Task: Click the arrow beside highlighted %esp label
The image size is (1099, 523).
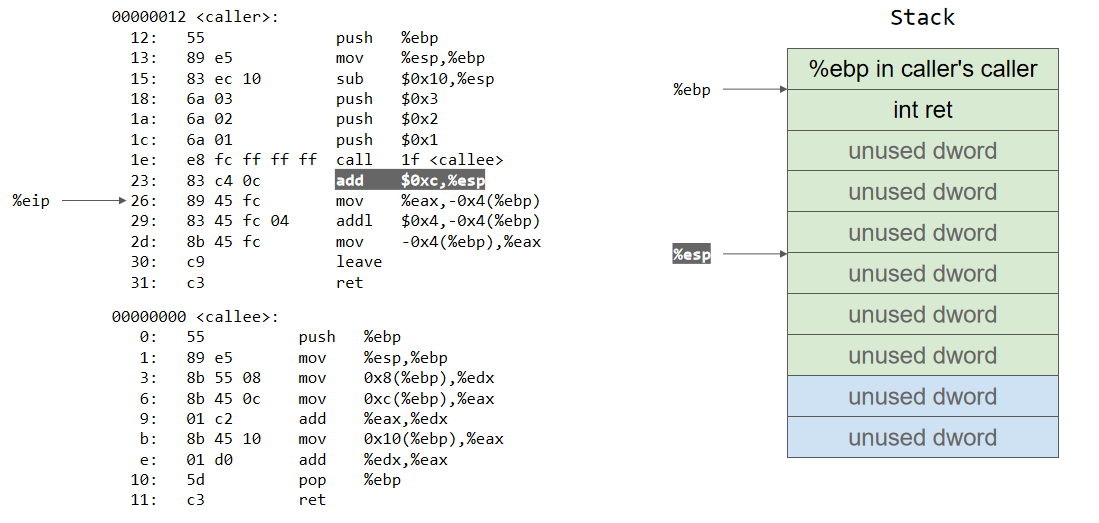Action: [x=754, y=254]
